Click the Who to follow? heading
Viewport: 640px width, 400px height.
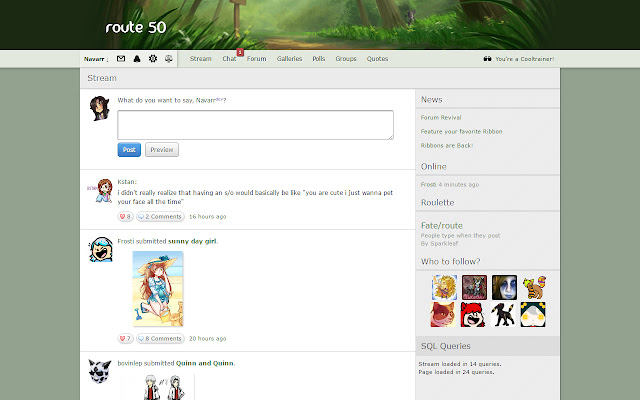pyautogui.click(x=450, y=262)
